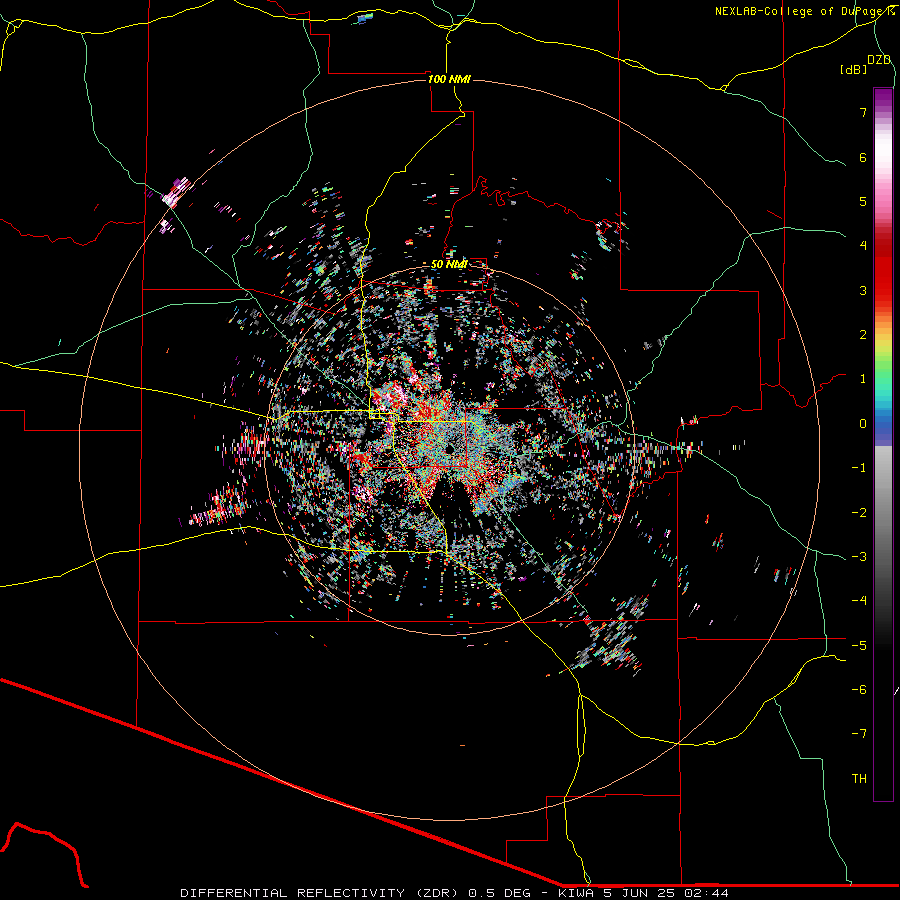Image resolution: width=900 pixels, height=900 pixels.
Task: Click the "1" value on the color scale
Action: 863,379
